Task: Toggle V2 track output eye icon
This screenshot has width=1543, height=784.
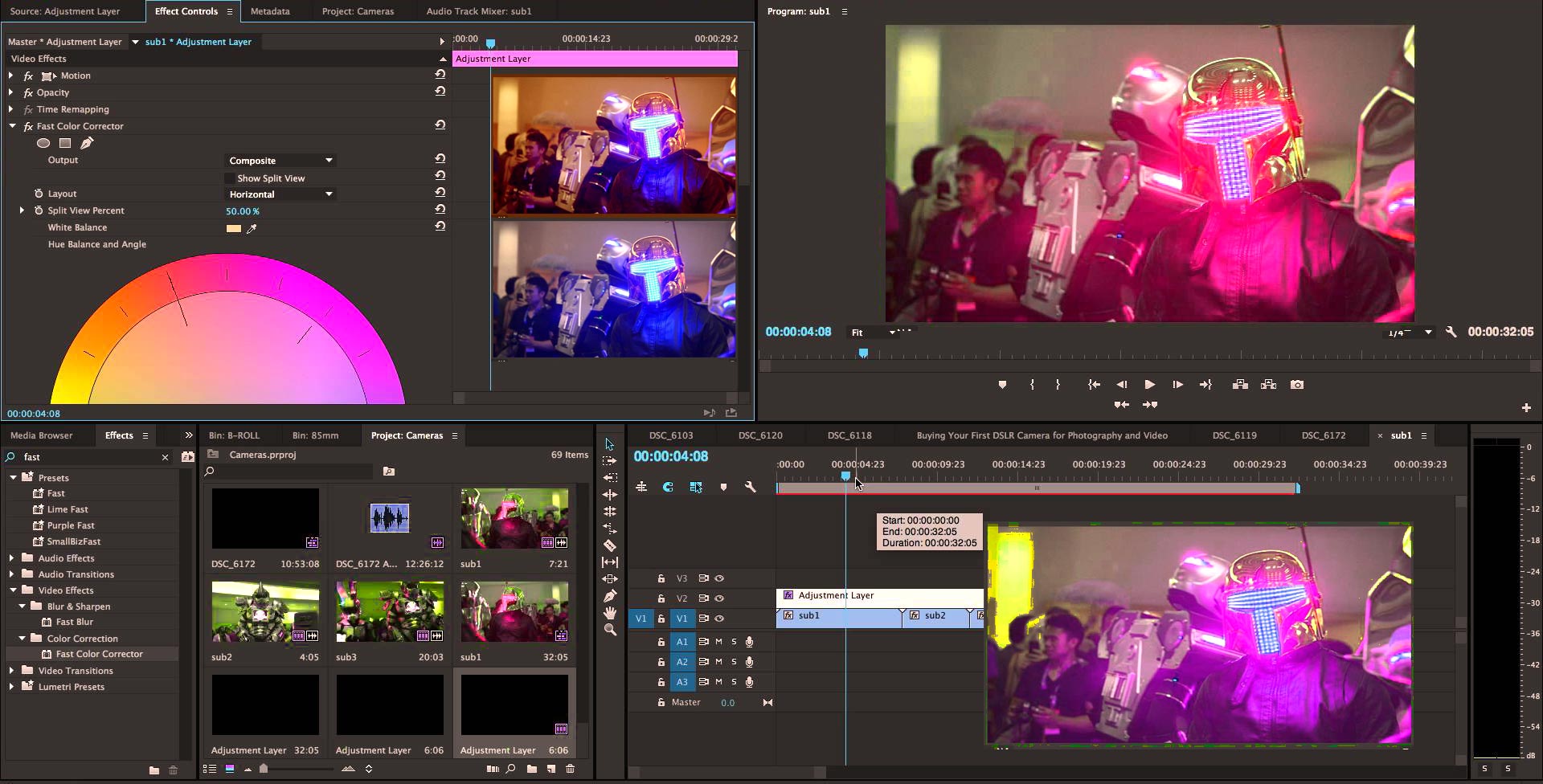Action: [x=720, y=598]
